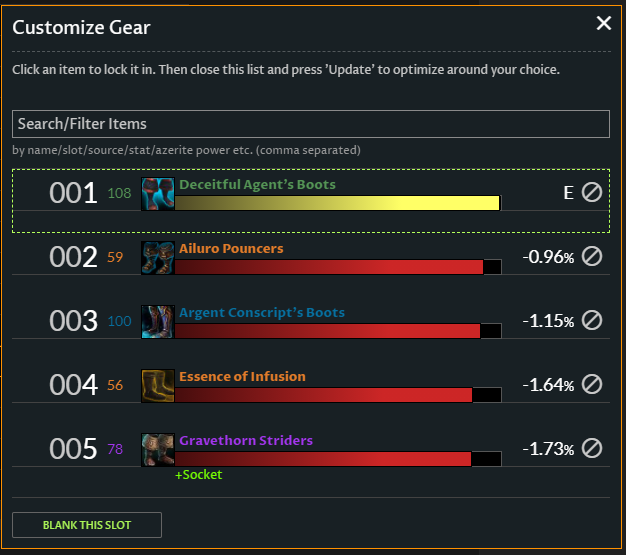Click the Argent Conscript's Boots icon
Viewport: 626px width, 555px height.
click(x=158, y=322)
